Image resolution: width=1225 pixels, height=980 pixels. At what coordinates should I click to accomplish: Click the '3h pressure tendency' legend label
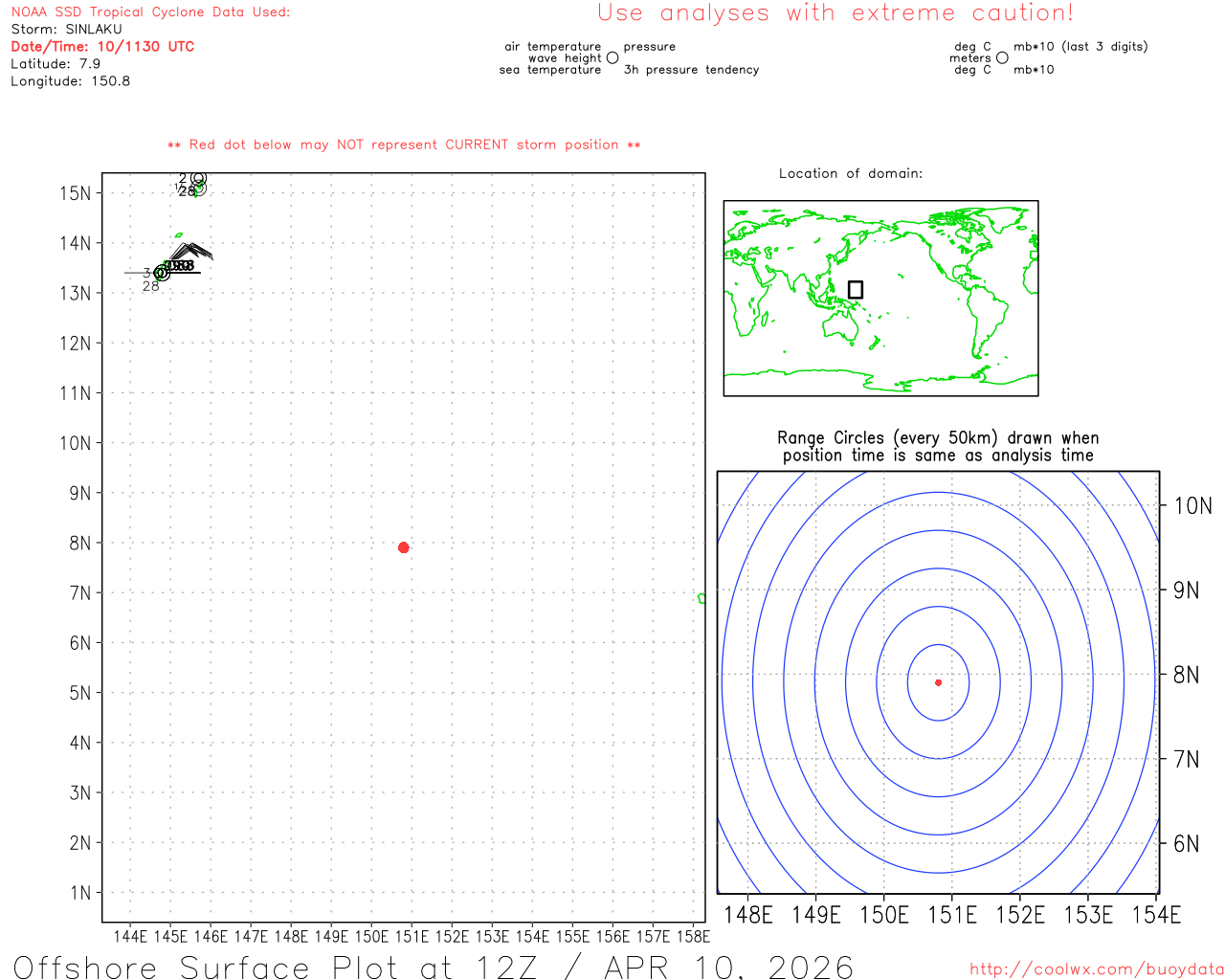tap(691, 70)
